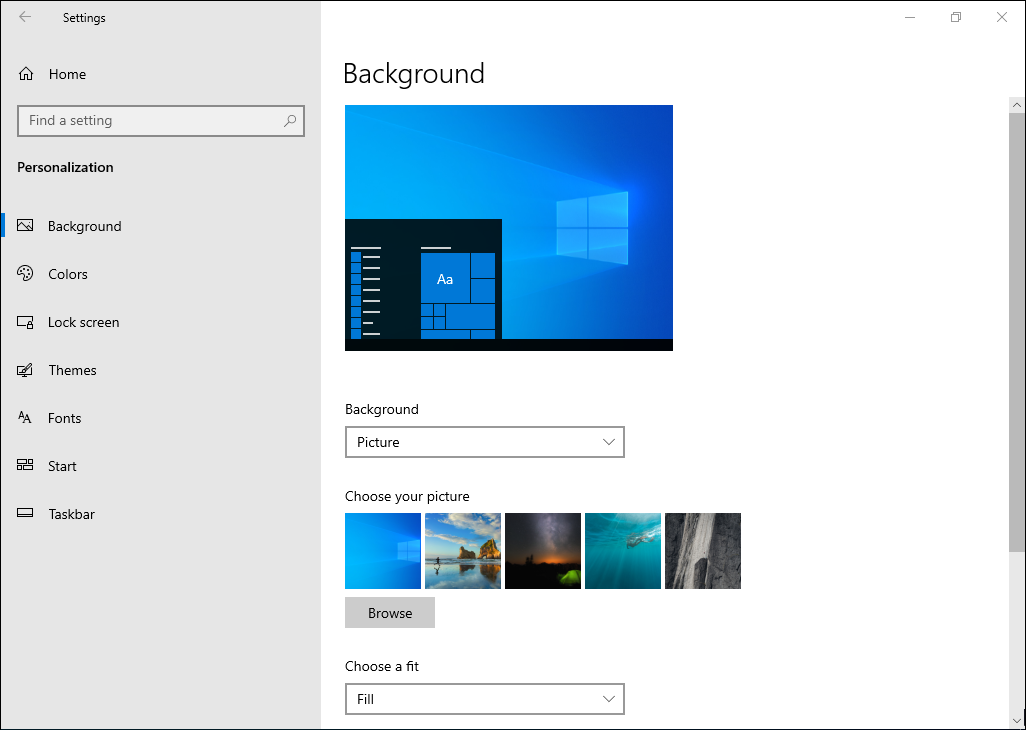This screenshot has width=1026, height=730.
Task: Click the Home house icon
Action: coord(26,74)
